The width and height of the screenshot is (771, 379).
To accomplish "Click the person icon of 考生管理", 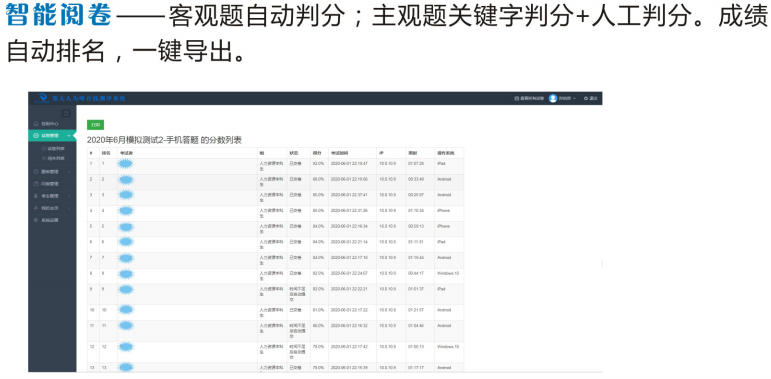I will click(x=36, y=196).
